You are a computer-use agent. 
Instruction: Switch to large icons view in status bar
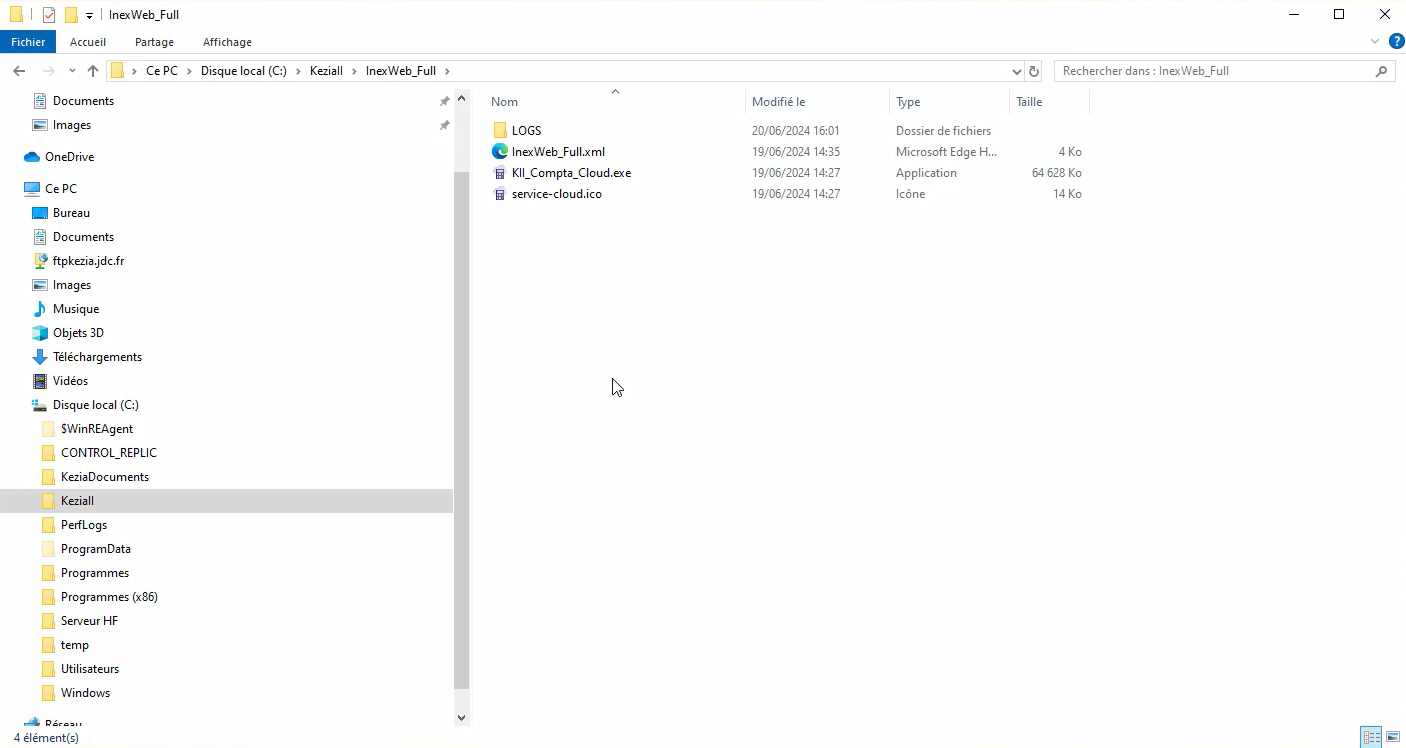tap(1392, 737)
